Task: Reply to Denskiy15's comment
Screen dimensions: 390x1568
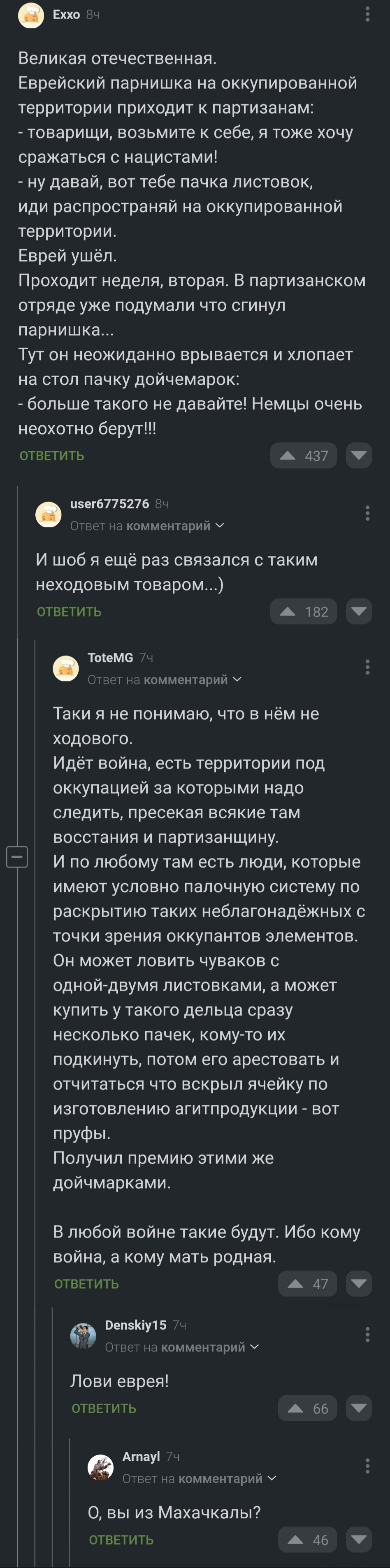Action: click(104, 1408)
